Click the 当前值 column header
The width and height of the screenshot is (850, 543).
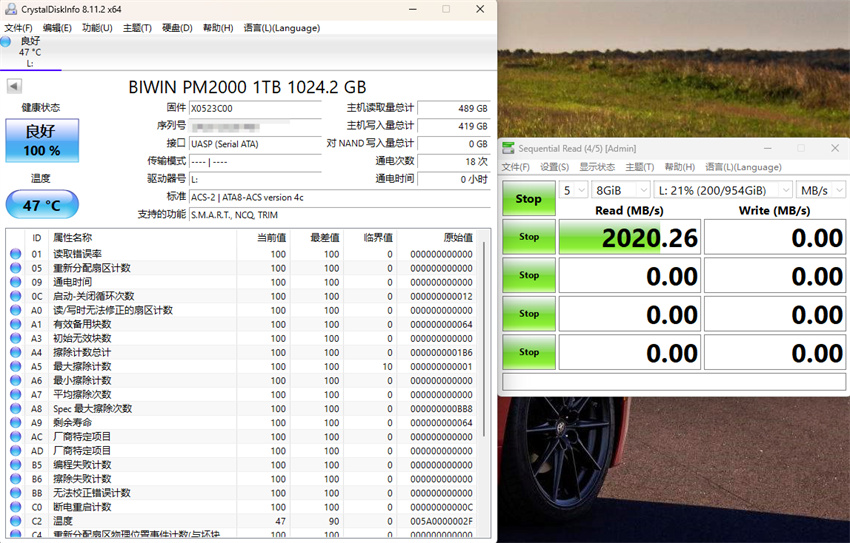(272, 237)
